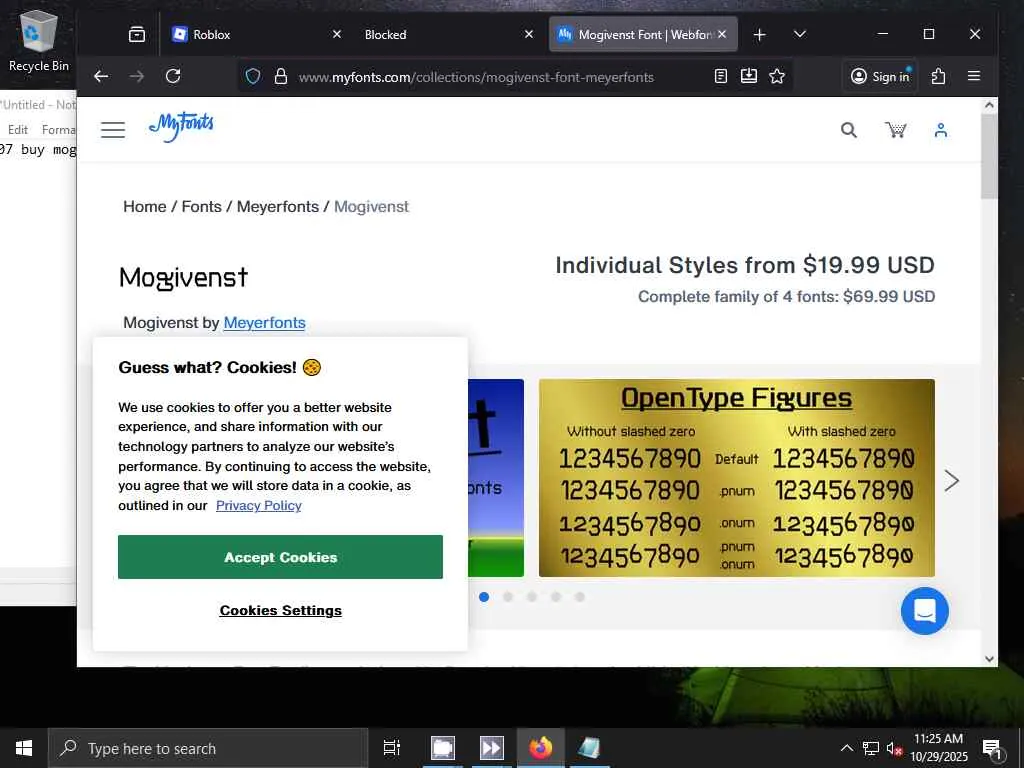Open the Recycle Bin desktop icon
This screenshot has height=768, width=1024.
tap(39, 40)
